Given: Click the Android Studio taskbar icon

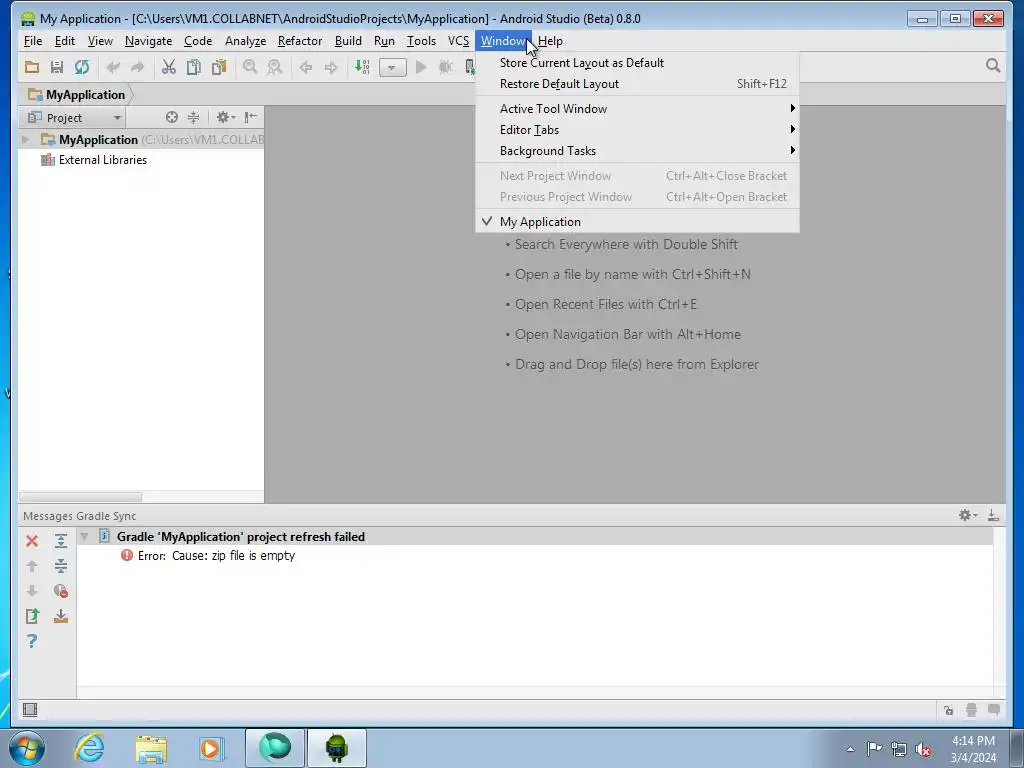Looking at the screenshot, I should (337, 748).
